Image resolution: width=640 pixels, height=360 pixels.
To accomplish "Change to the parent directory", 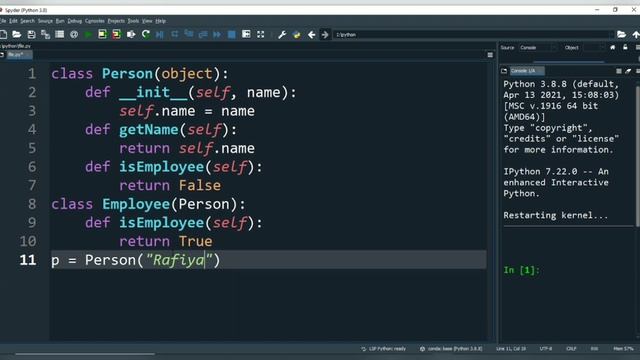I will tap(636, 35).
